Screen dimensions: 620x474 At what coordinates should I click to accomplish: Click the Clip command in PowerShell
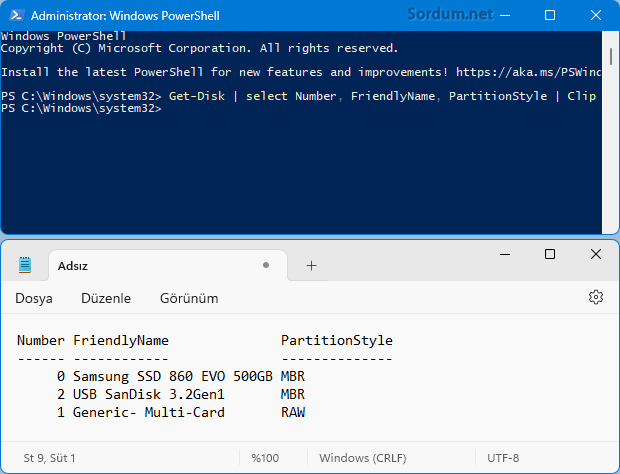(x=581, y=96)
